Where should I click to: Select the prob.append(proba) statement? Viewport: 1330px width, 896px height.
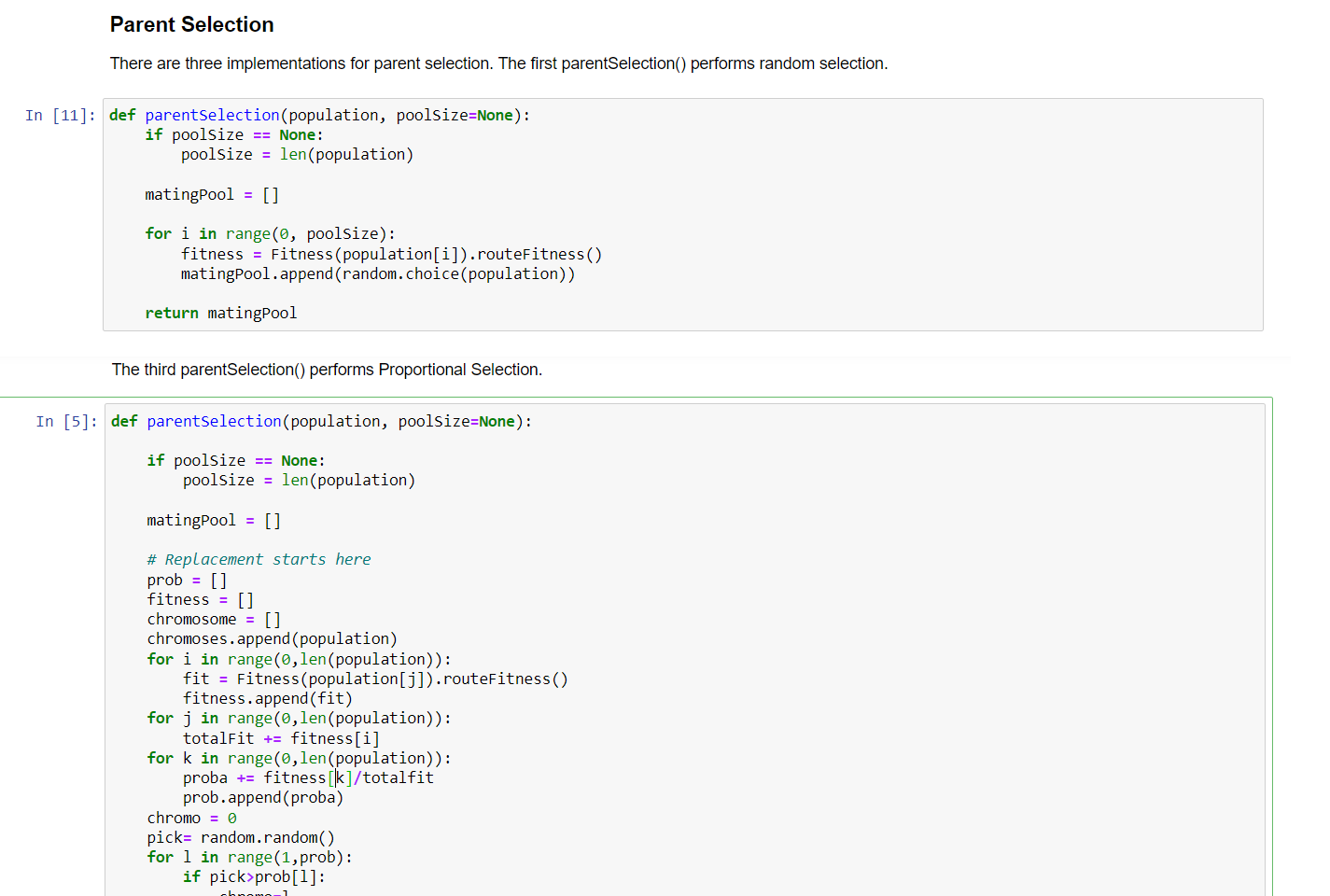(267, 797)
